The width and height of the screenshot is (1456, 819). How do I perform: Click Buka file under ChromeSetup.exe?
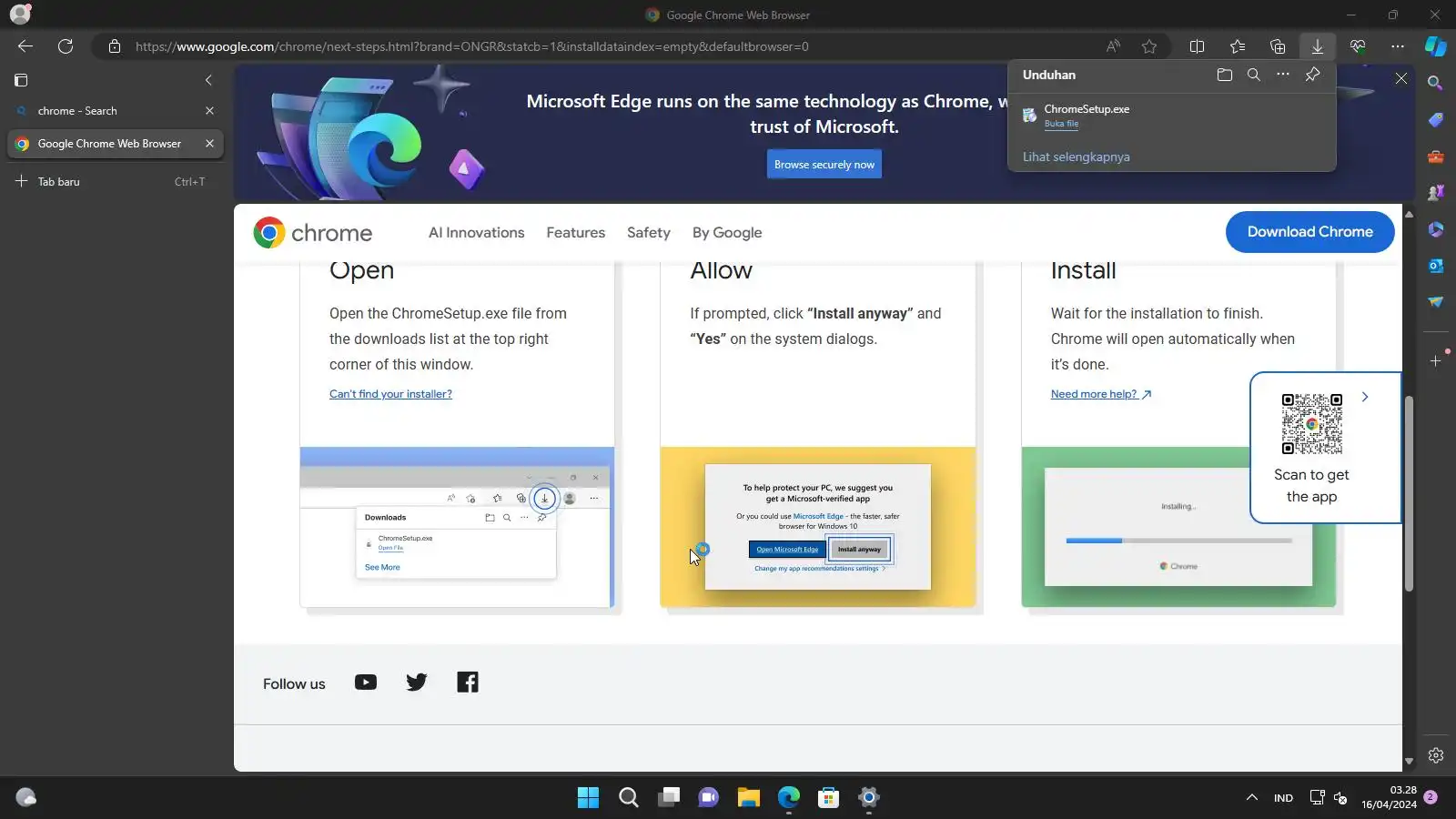(x=1061, y=124)
